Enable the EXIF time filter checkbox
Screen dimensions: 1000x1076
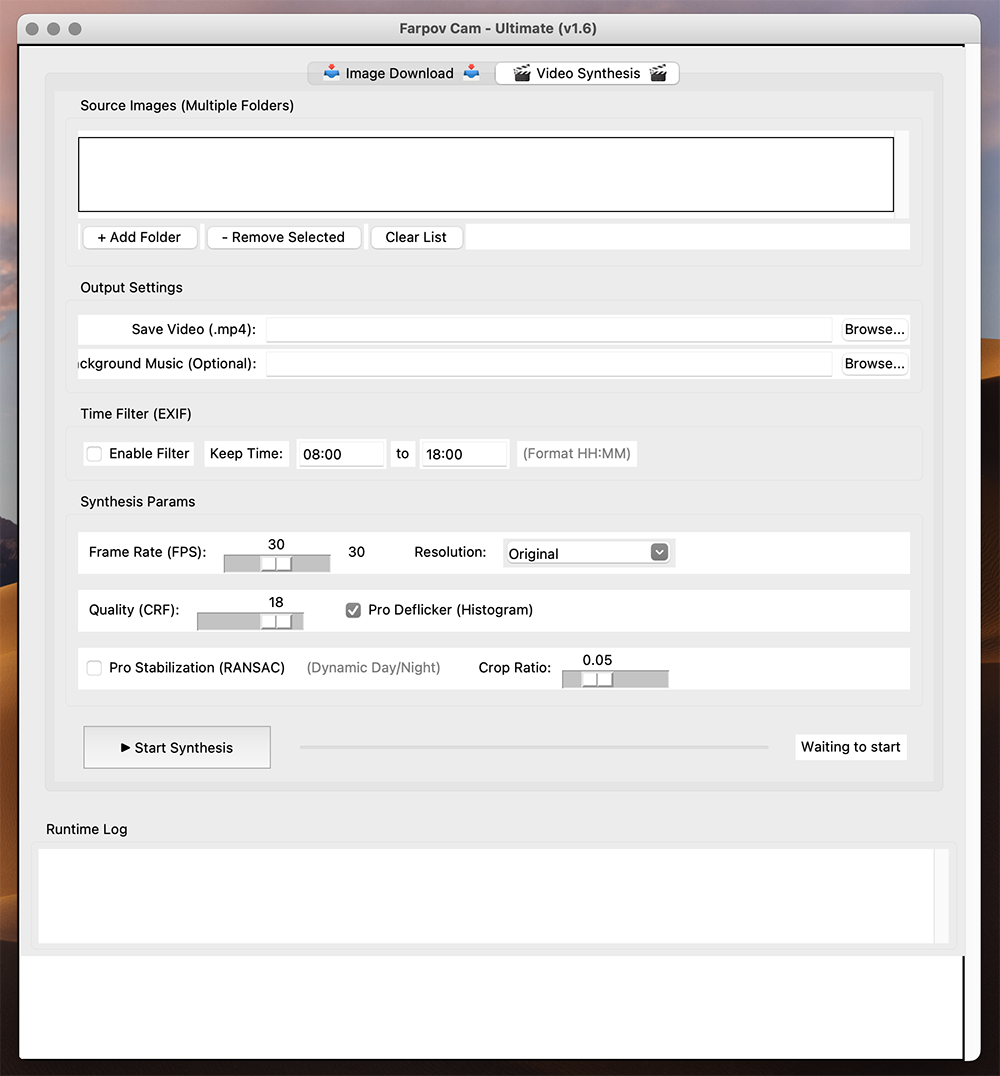[95, 454]
